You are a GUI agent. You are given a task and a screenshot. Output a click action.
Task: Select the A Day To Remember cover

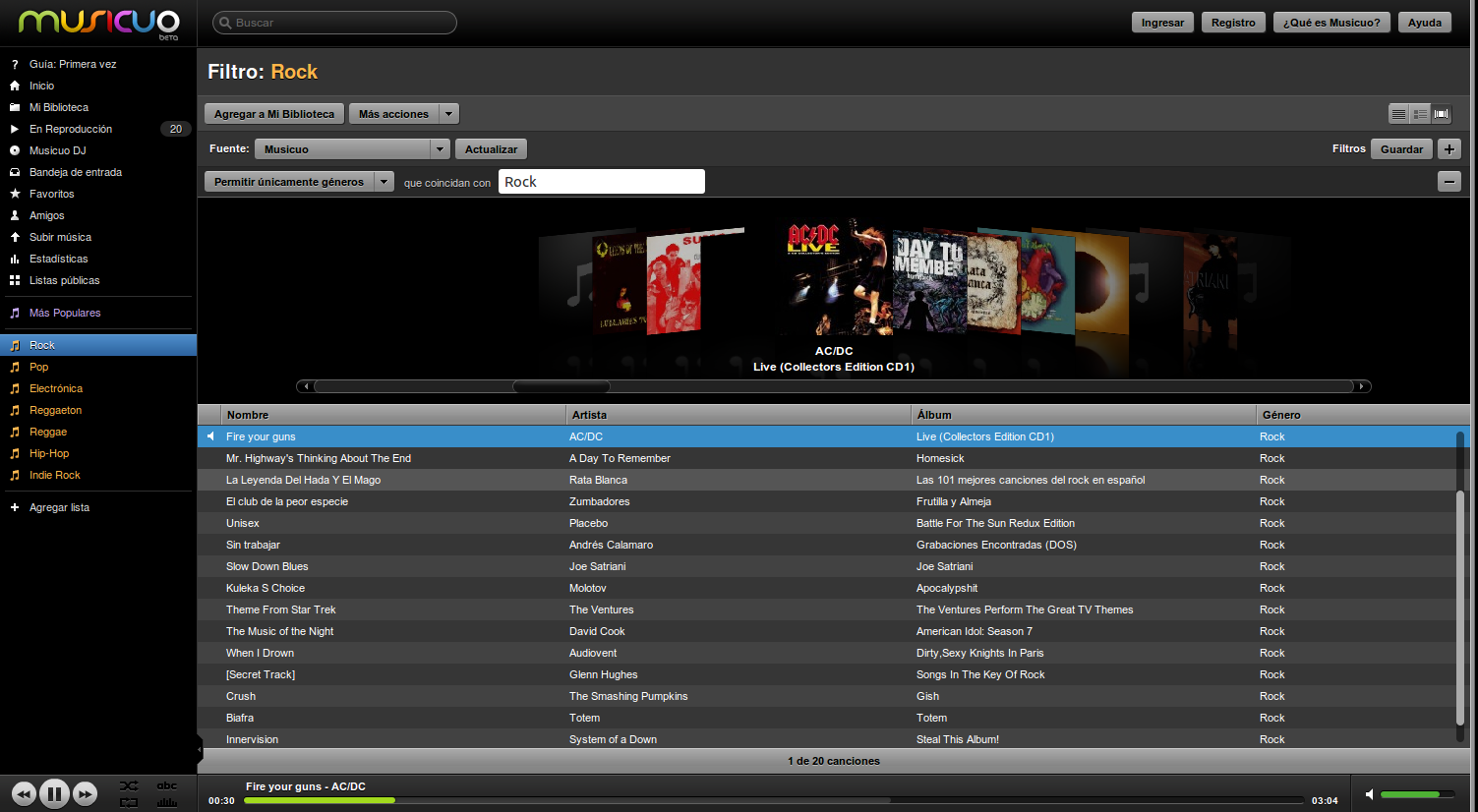(x=929, y=280)
